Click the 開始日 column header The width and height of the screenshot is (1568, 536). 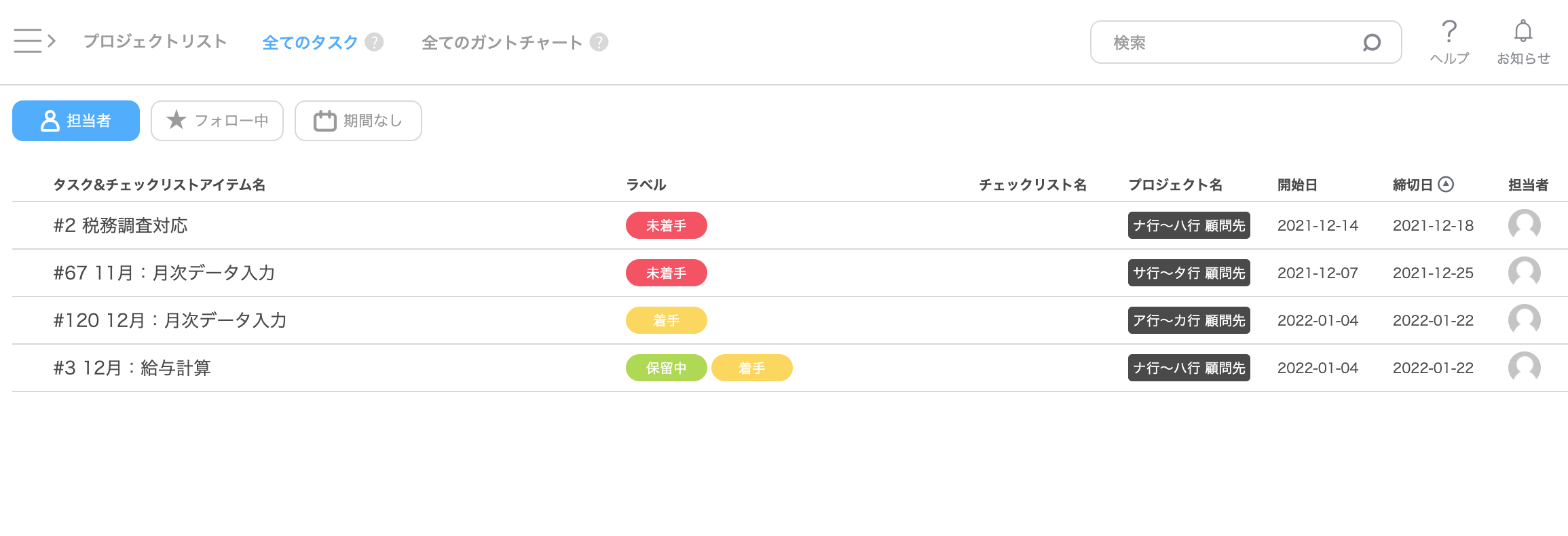tap(1297, 185)
